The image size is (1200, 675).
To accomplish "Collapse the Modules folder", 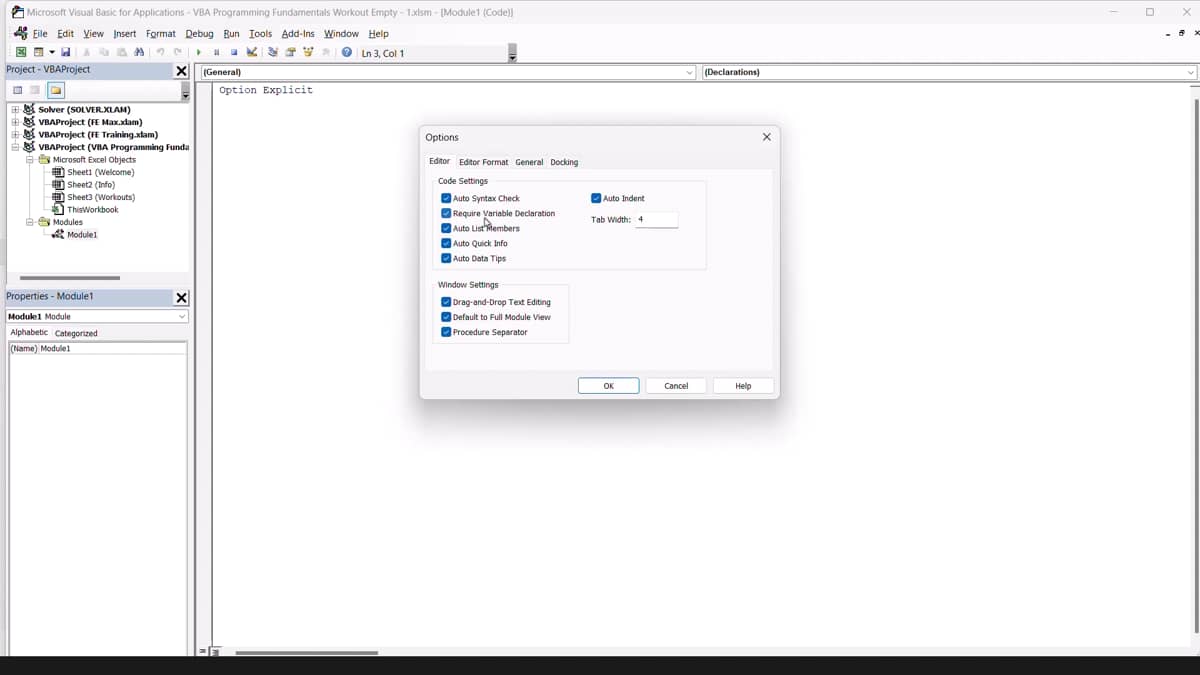I will [30, 222].
